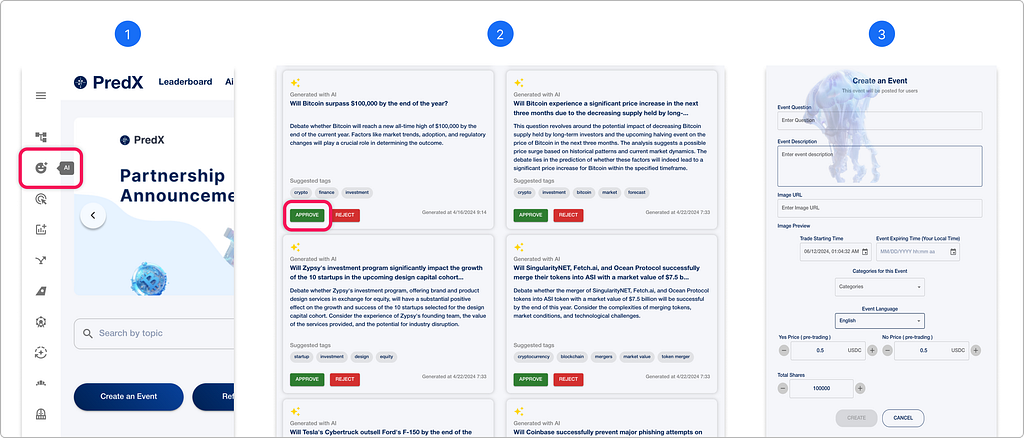The image size is (1024, 438).
Task: Click the badge gear sidebar icon
Action: coord(41,322)
